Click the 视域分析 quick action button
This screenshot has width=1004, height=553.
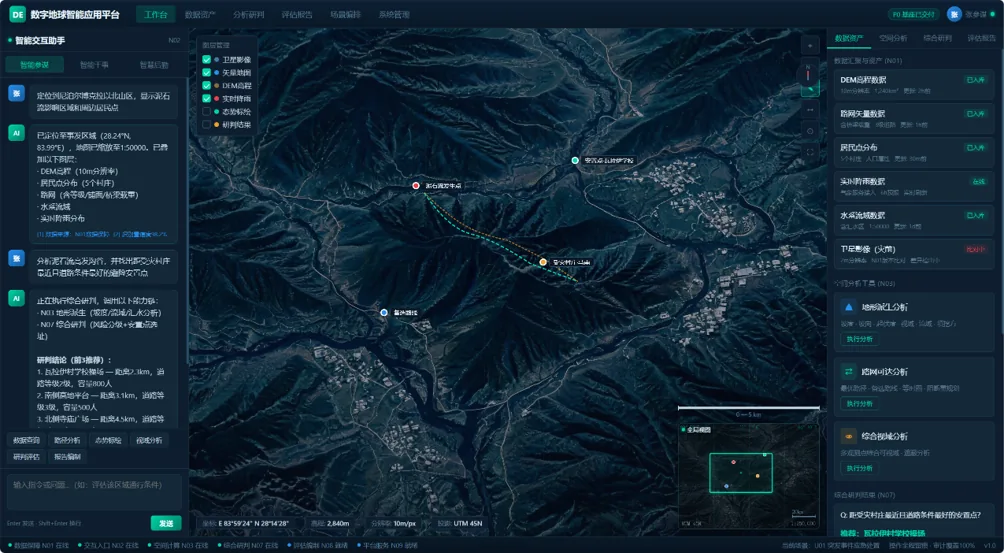149,440
